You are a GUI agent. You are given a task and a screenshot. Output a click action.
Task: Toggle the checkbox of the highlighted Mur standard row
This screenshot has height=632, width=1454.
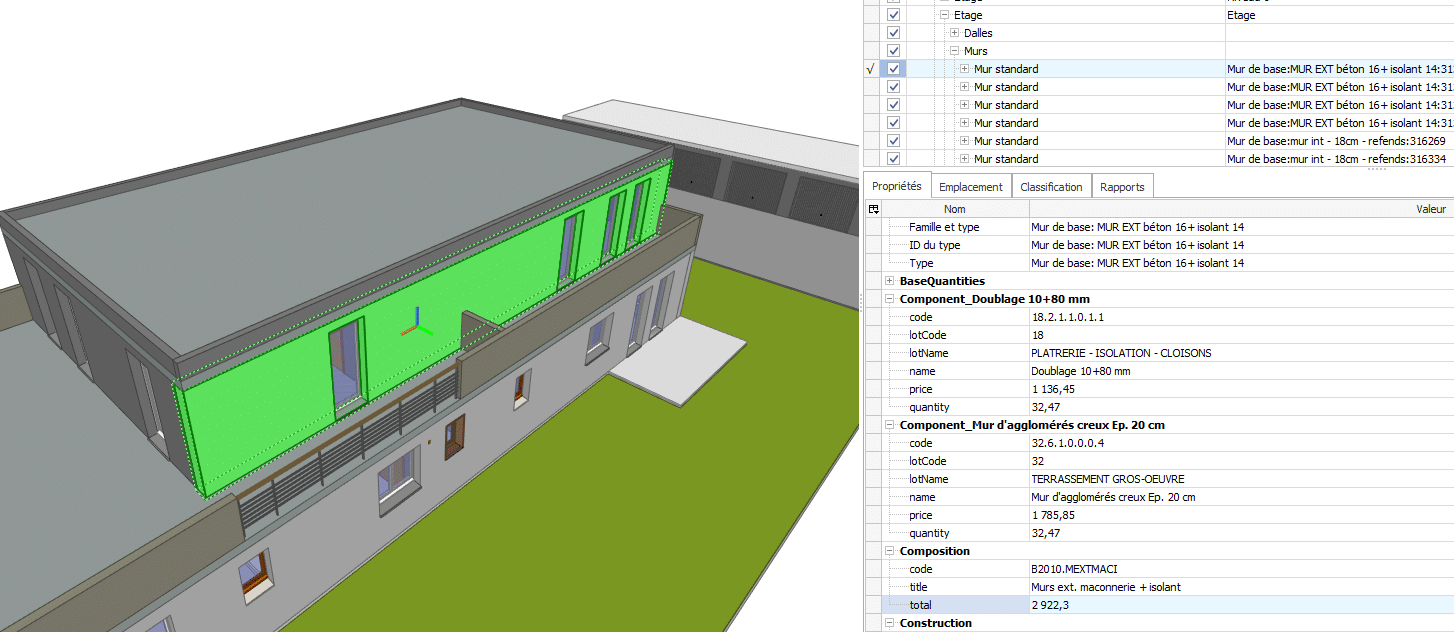pyautogui.click(x=893, y=69)
